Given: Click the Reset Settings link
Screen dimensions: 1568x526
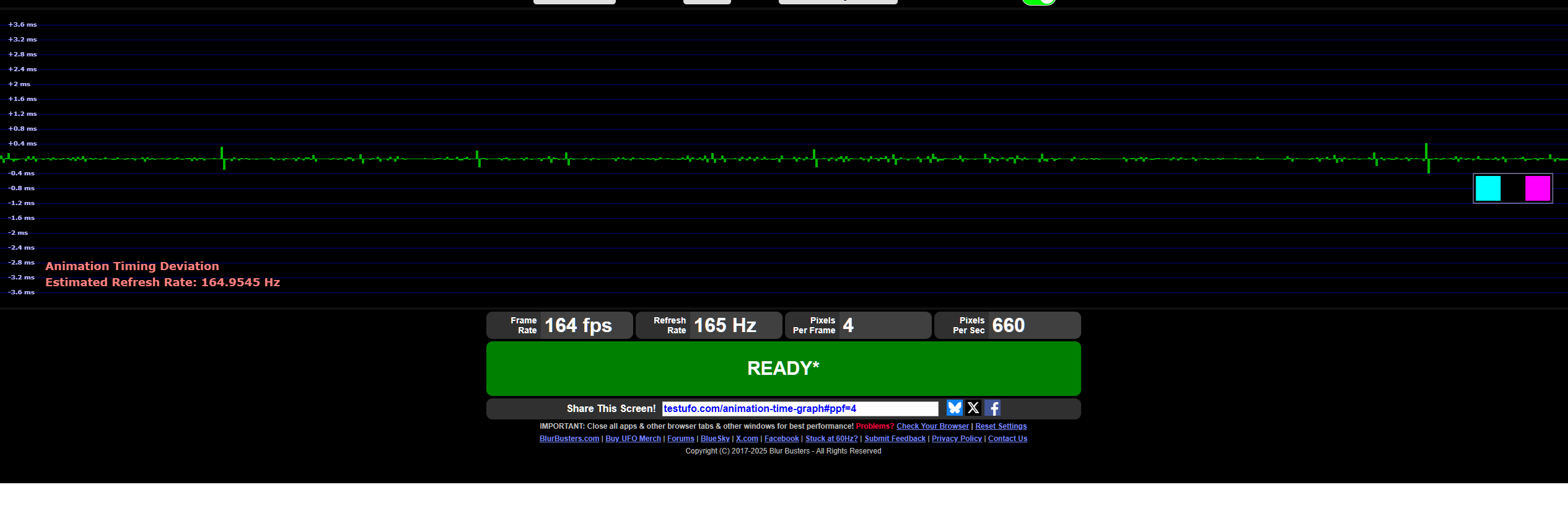Looking at the screenshot, I should 1001,426.
